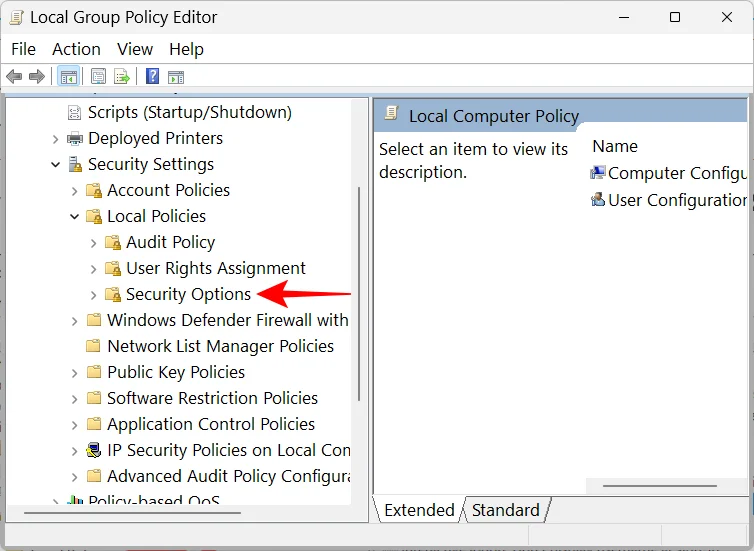Click IP Security Policies icon in tree

[94, 451]
